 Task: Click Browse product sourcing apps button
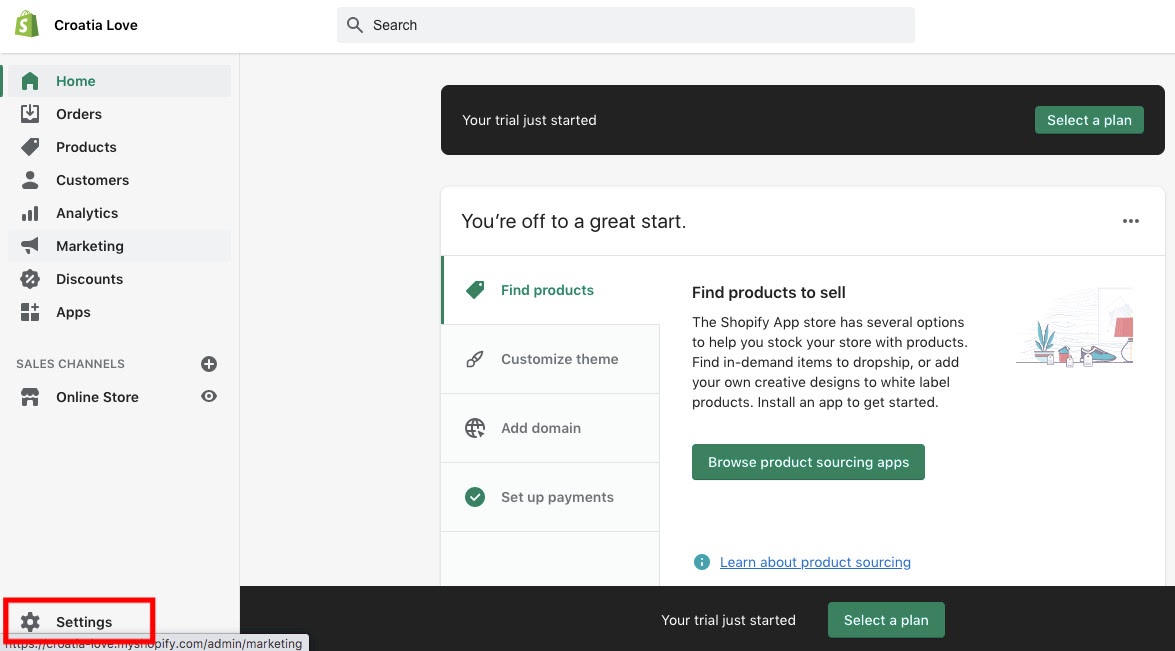tap(808, 462)
